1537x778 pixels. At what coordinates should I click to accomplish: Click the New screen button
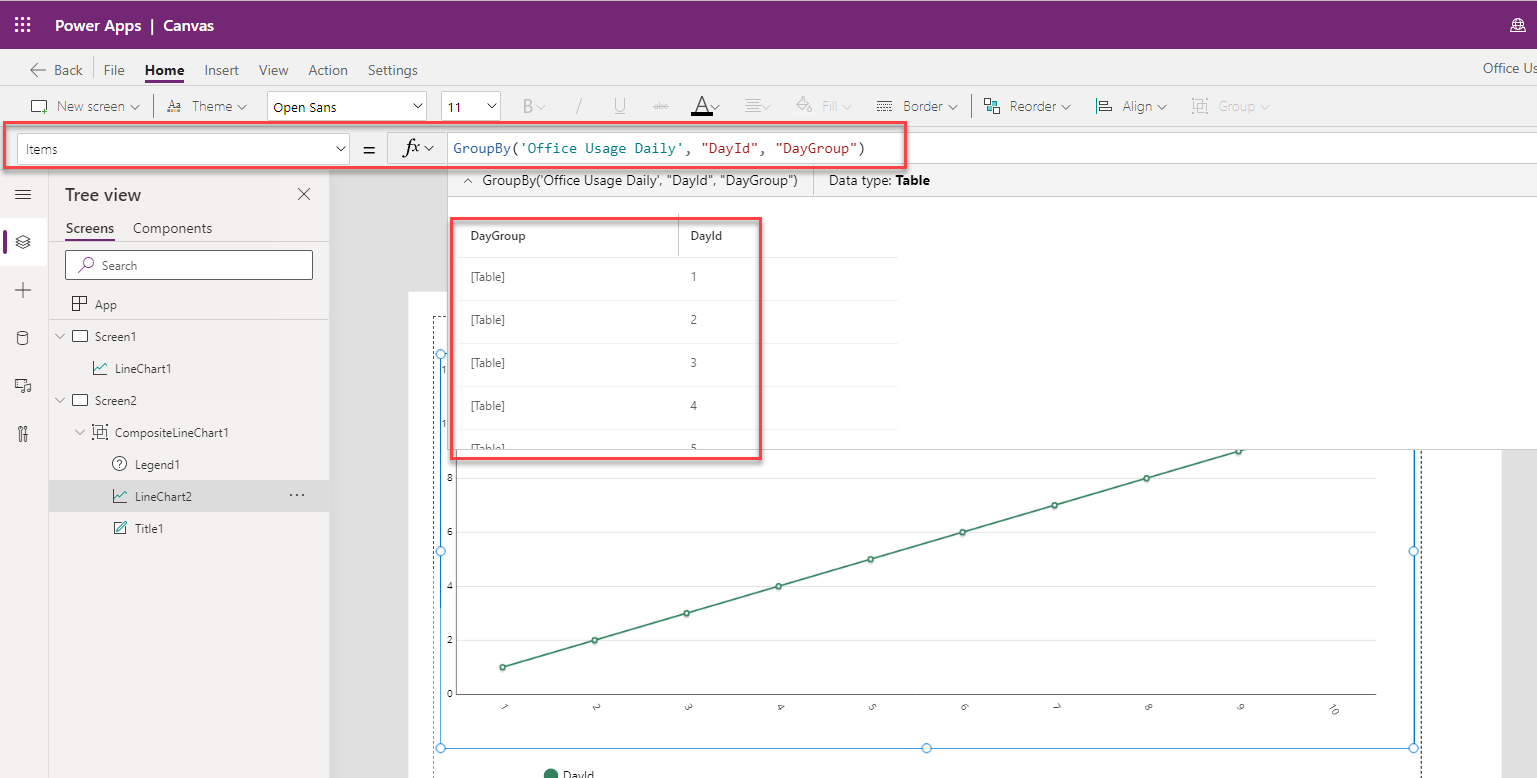pos(85,106)
